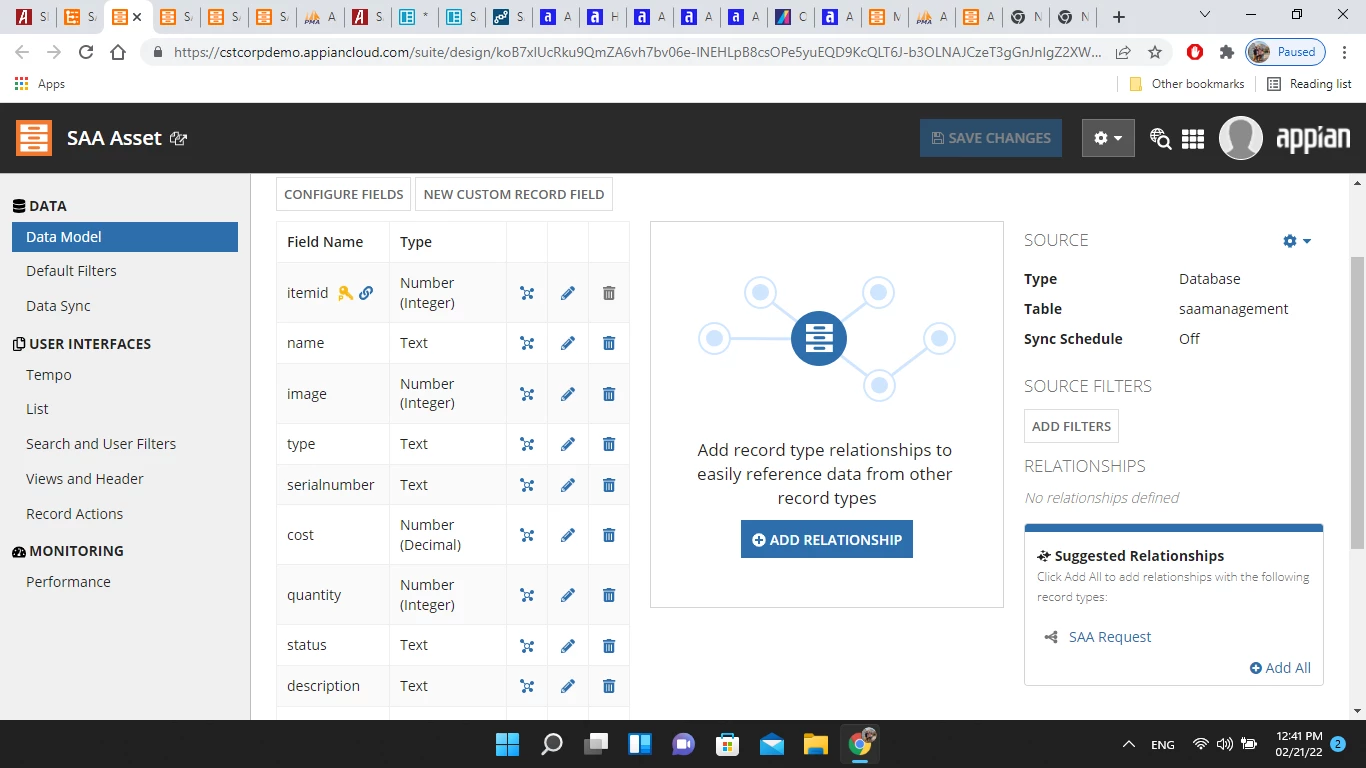This screenshot has width=1366, height=768.
Task: Bookmark this page with the star icon
Action: (1155, 52)
